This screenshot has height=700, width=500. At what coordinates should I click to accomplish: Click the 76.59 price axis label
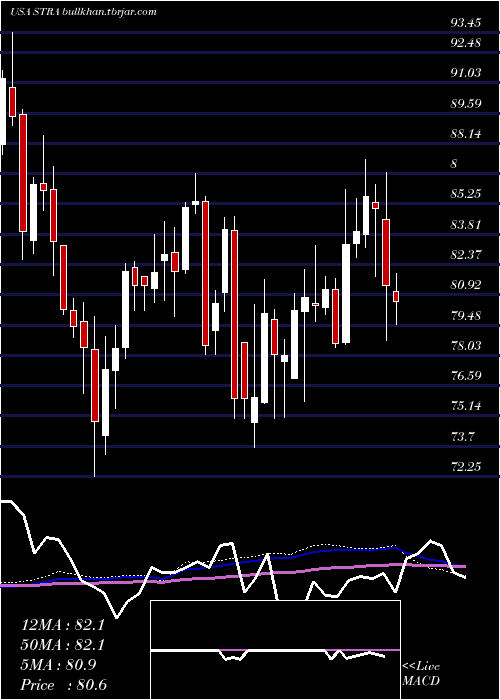pyautogui.click(x=466, y=376)
